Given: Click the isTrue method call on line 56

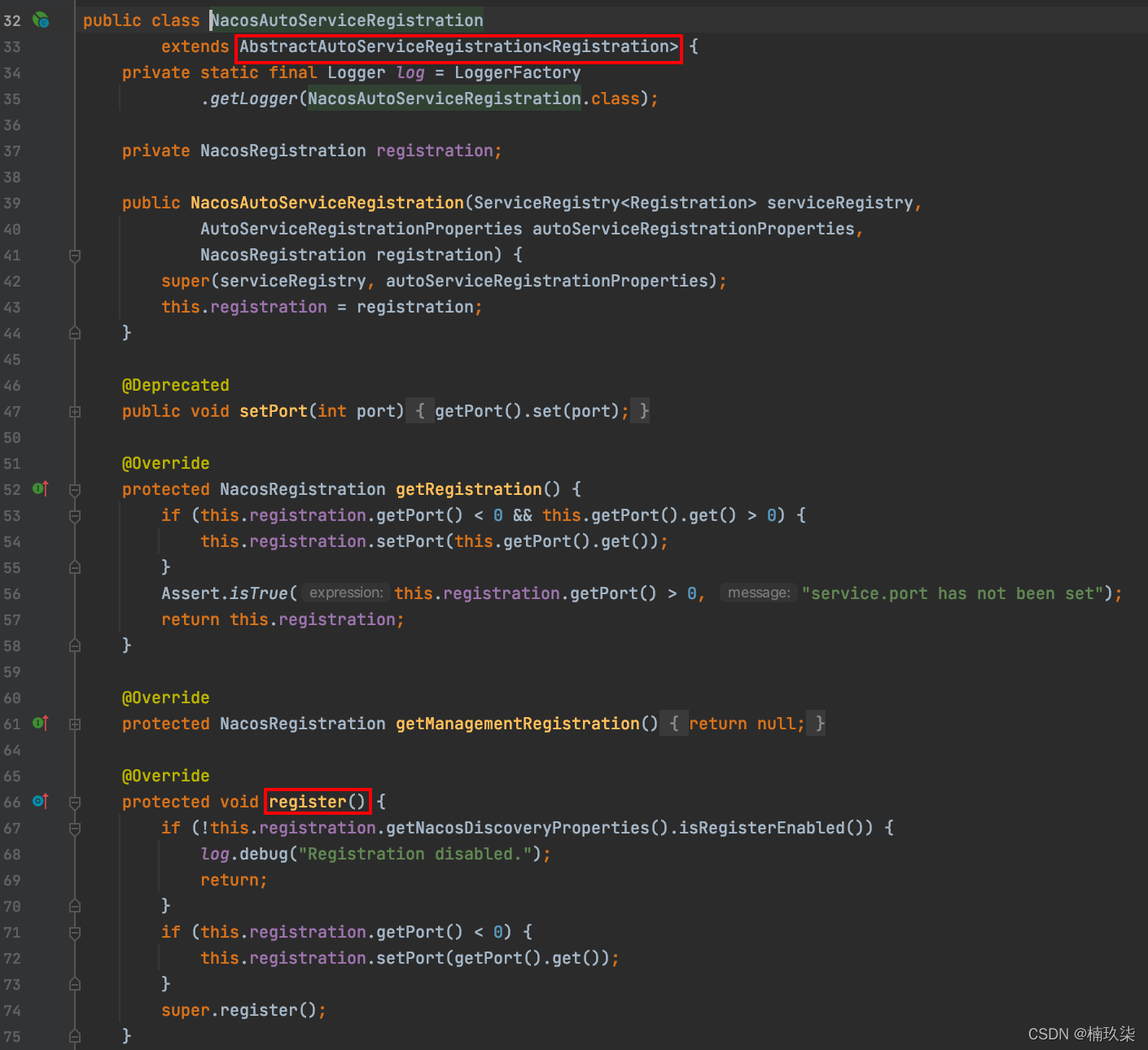Looking at the screenshot, I should click(259, 593).
